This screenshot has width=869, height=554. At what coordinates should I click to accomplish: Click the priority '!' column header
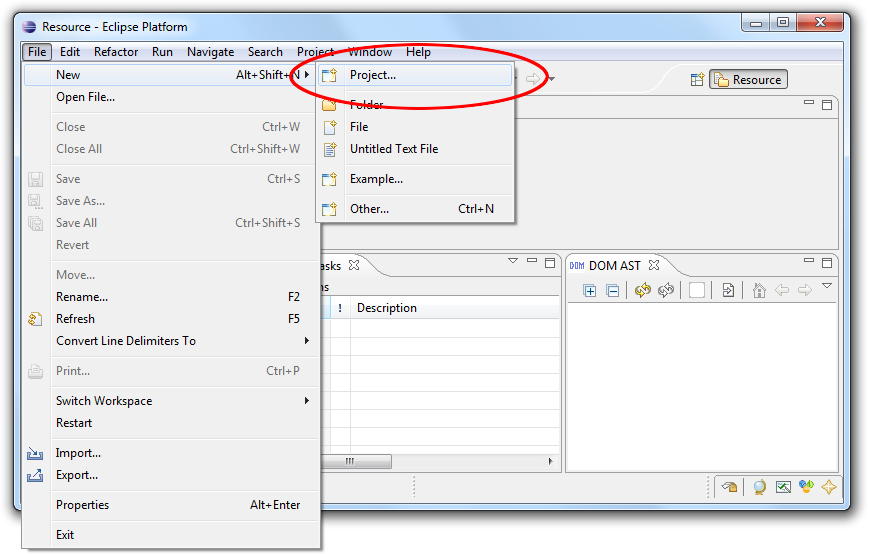(340, 308)
